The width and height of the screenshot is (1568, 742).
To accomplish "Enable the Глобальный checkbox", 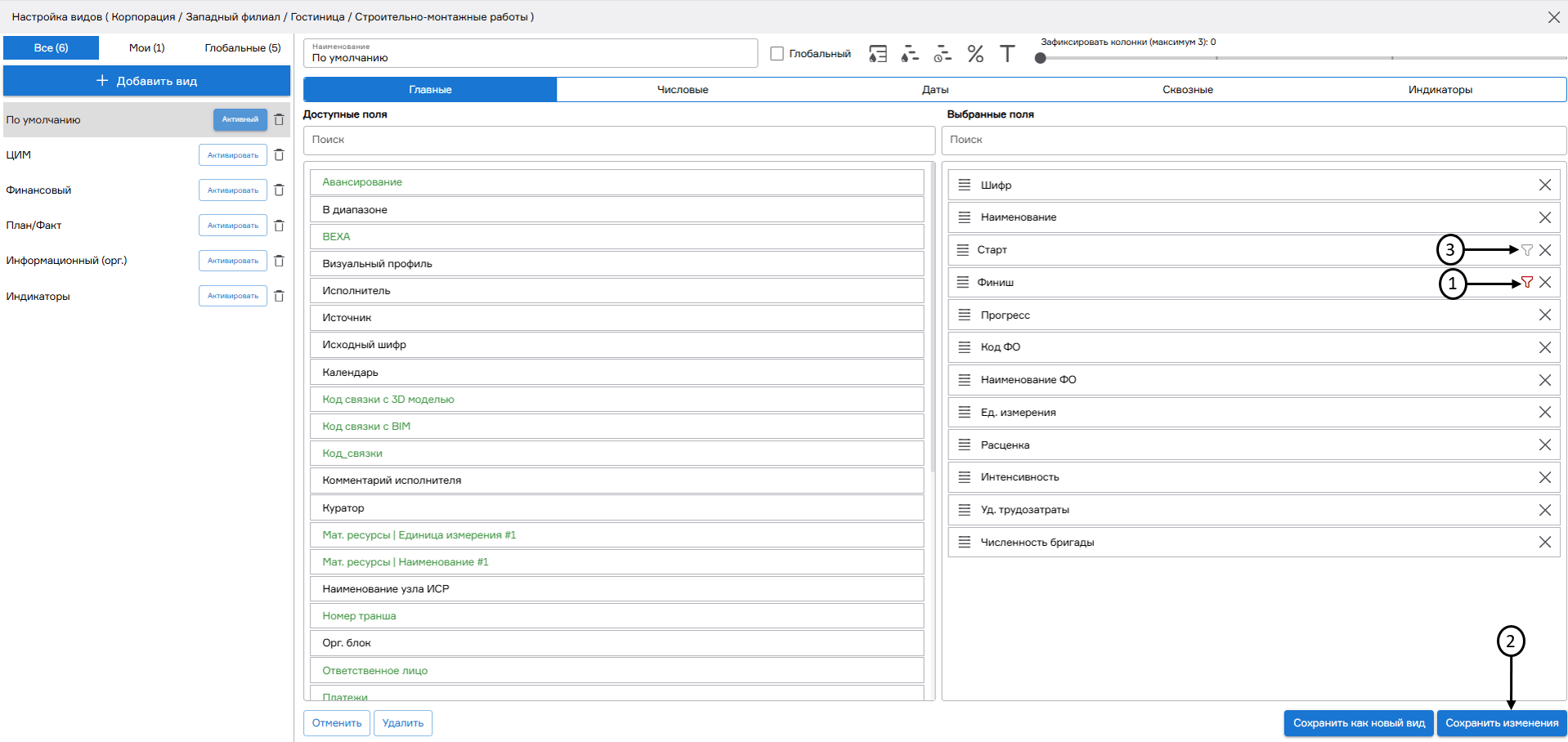I will pyautogui.click(x=777, y=54).
